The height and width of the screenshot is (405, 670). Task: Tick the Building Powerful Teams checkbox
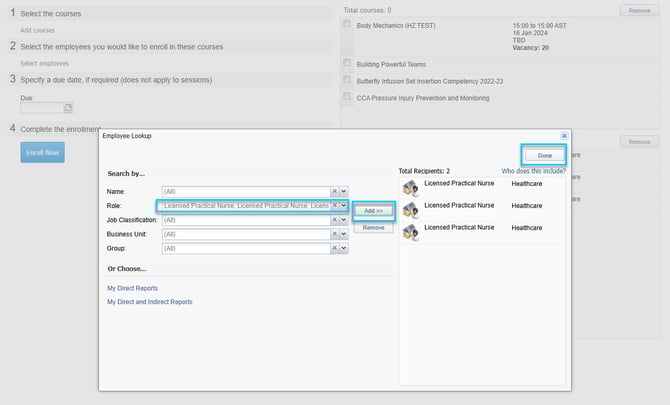pyautogui.click(x=347, y=64)
